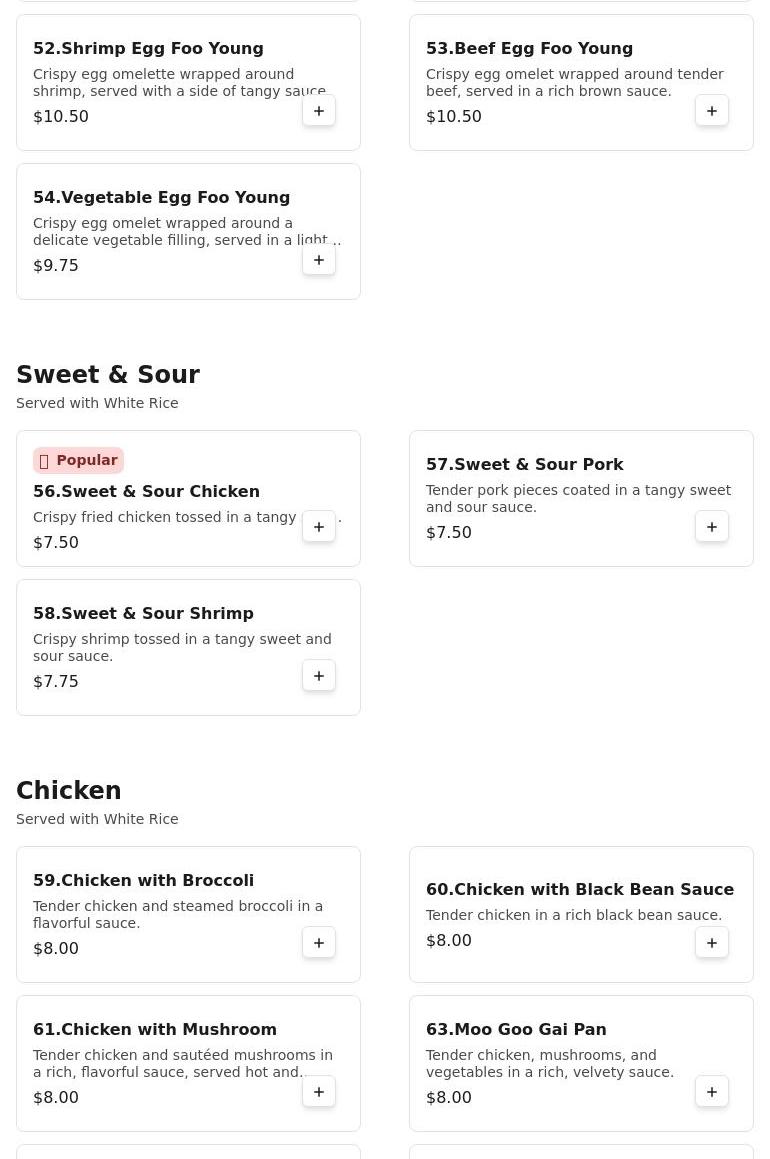The height and width of the screenshot is (1159, 770).
Task: Select the Sweet & Sour section heading
Action: coord(108,375)
